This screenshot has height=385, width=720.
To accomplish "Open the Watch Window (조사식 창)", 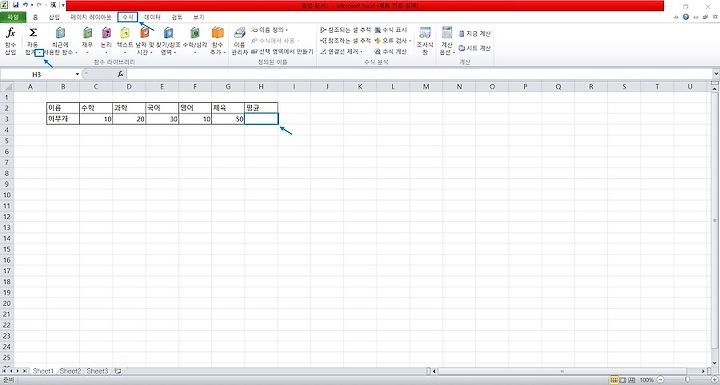I will click(x=425, y=41).
